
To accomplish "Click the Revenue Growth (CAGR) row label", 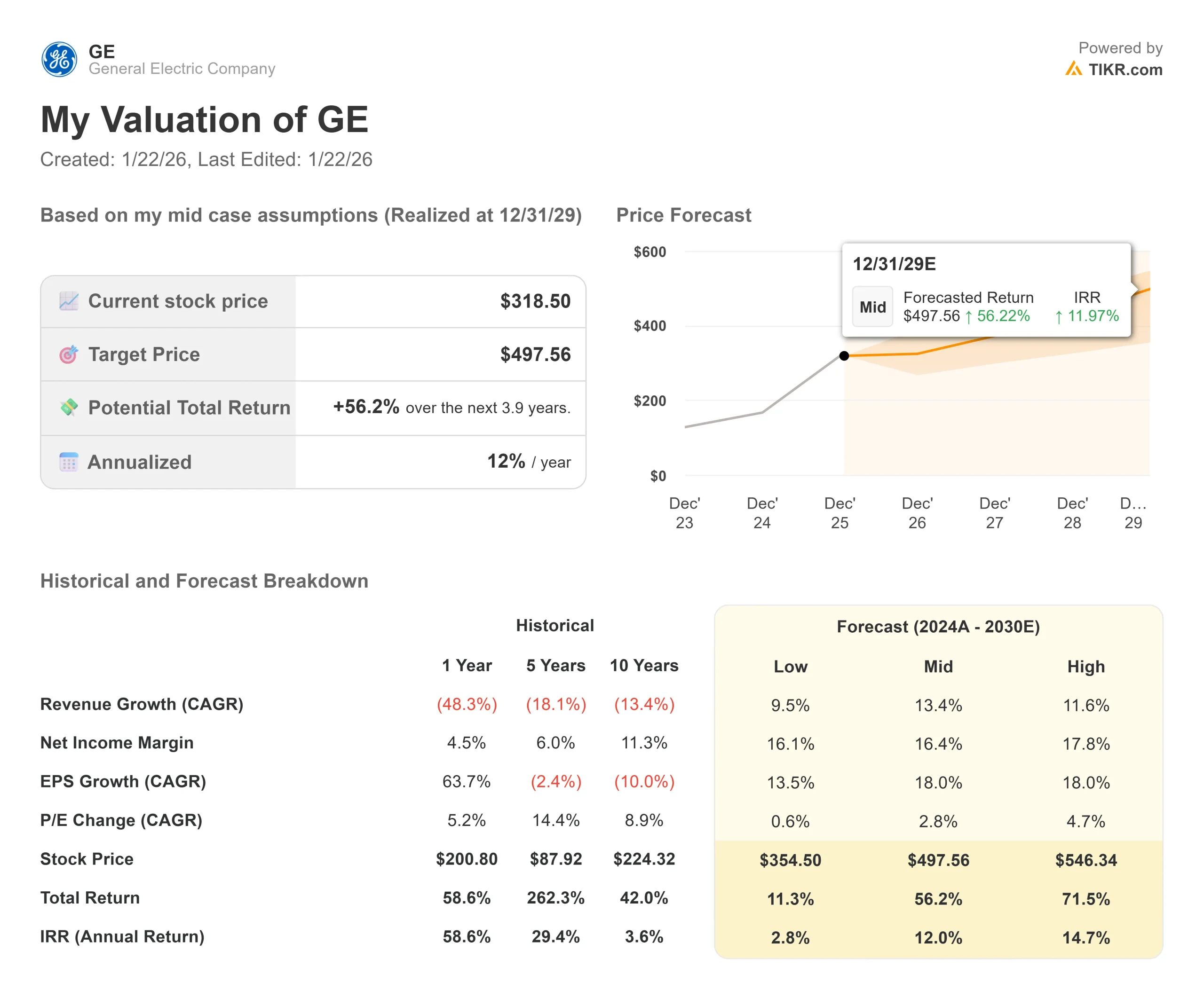I will [142, 704].
